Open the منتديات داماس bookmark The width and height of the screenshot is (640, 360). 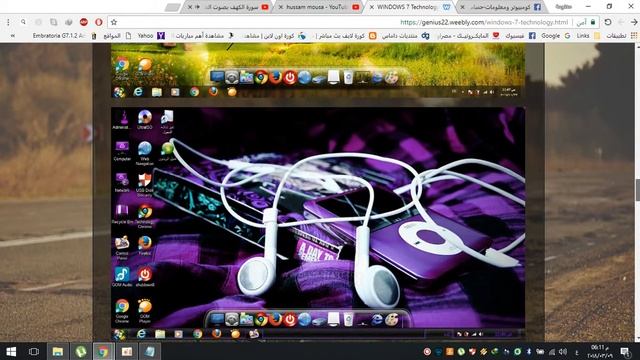coord(405,36)
